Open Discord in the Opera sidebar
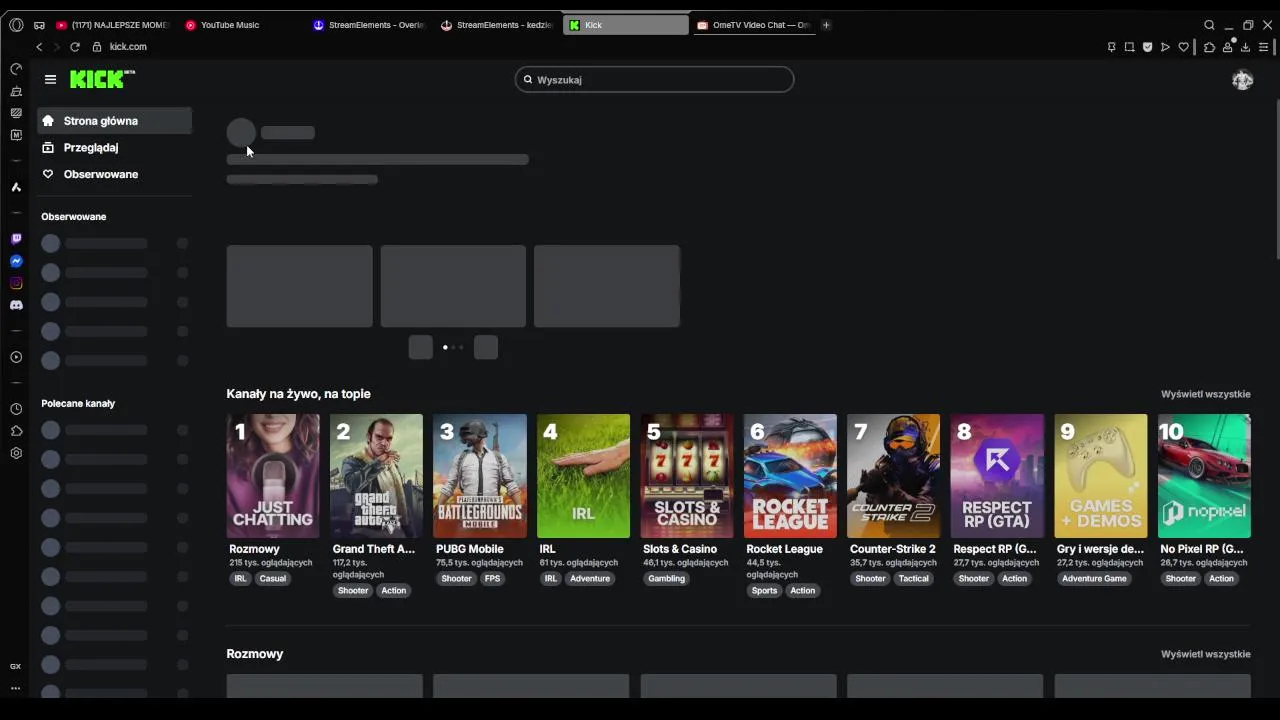The image size is (1280, 720). point(16,305)
